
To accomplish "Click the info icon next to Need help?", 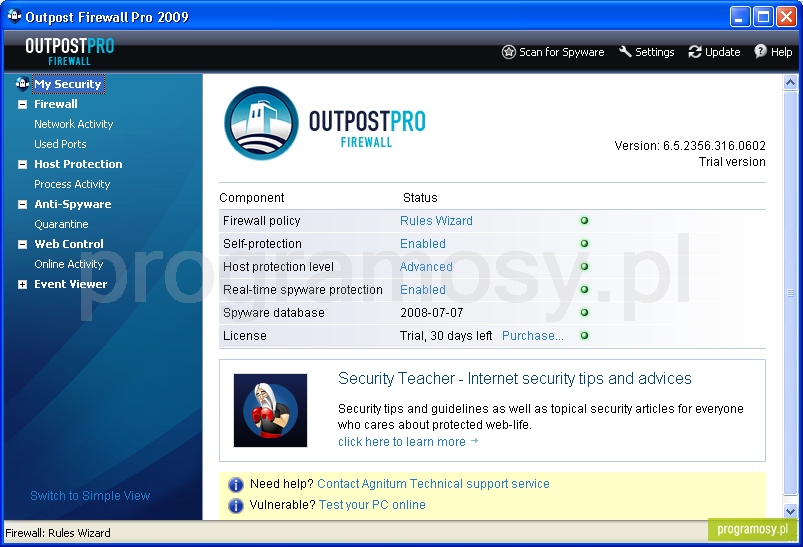I will coord(236,484).
